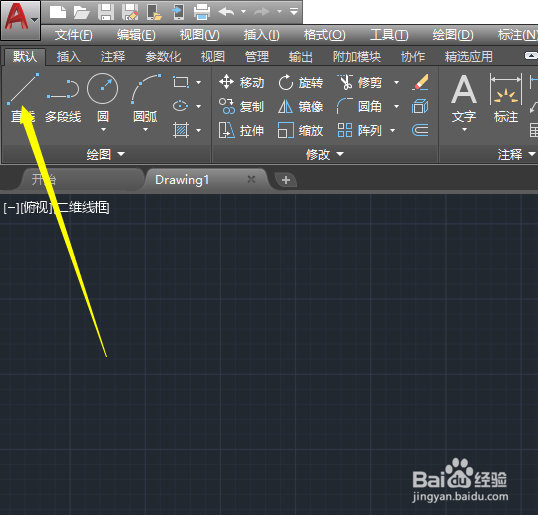Expand the Rectangle tool dropdown arrow
The height and width of the screenshot is (515, 538).
click(x=198, y=82)
